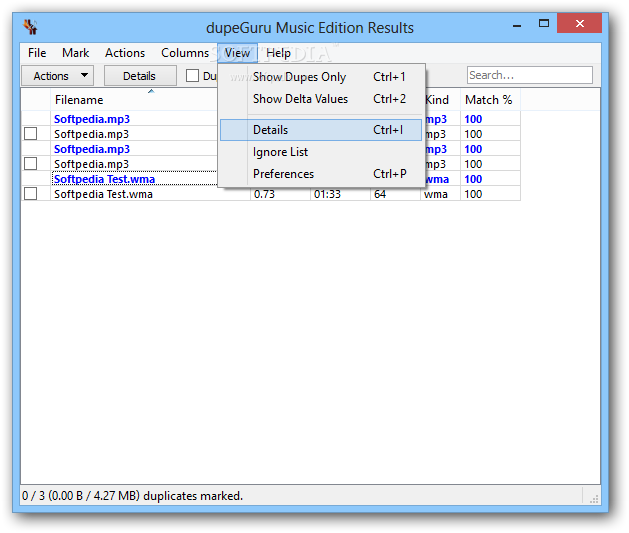Minimize the dupeGuru Results window
The width and height of the screenshot is (629, 533).
tap(517, 24)
